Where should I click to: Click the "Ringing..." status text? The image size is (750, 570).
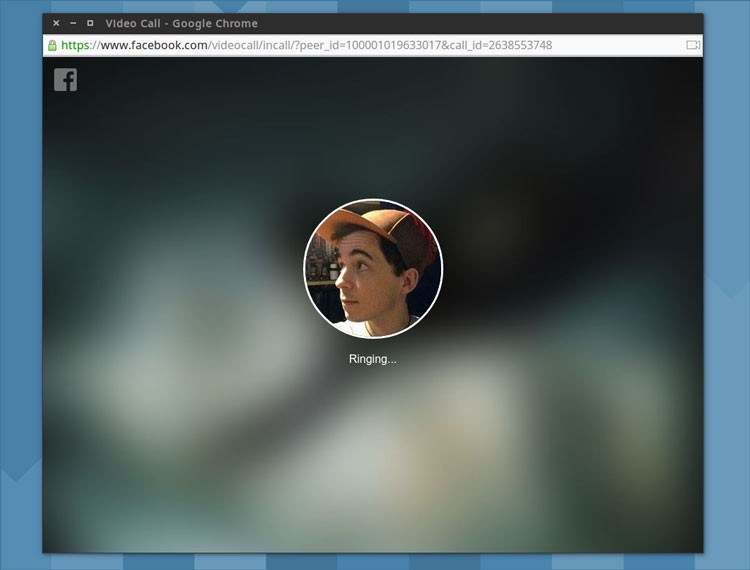[x=373, y=359]
